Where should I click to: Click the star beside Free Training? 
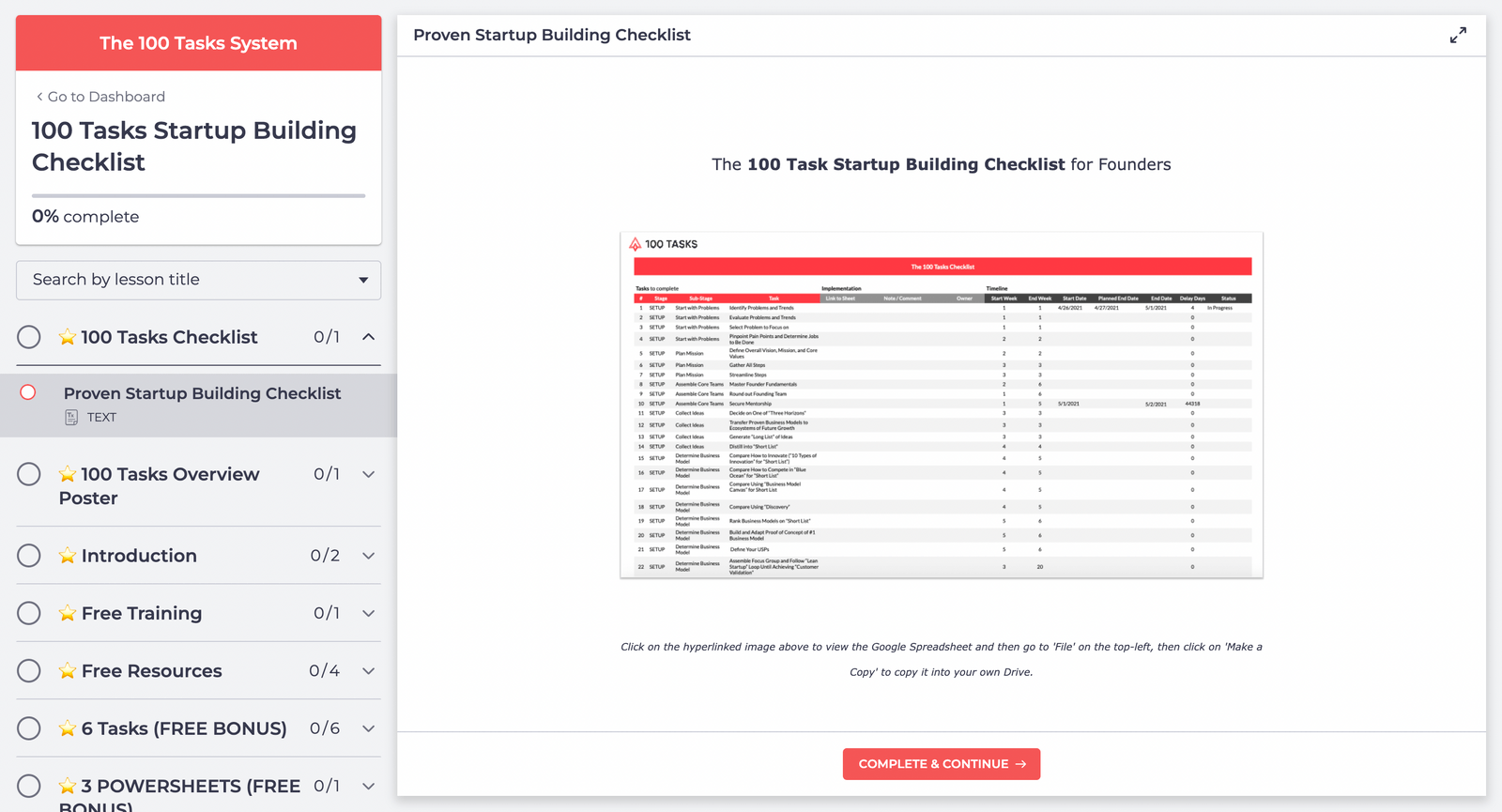[x=67, y=613]
